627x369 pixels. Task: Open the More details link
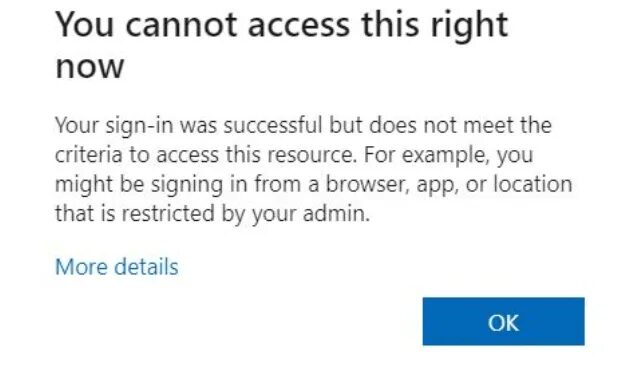point(117,267)
